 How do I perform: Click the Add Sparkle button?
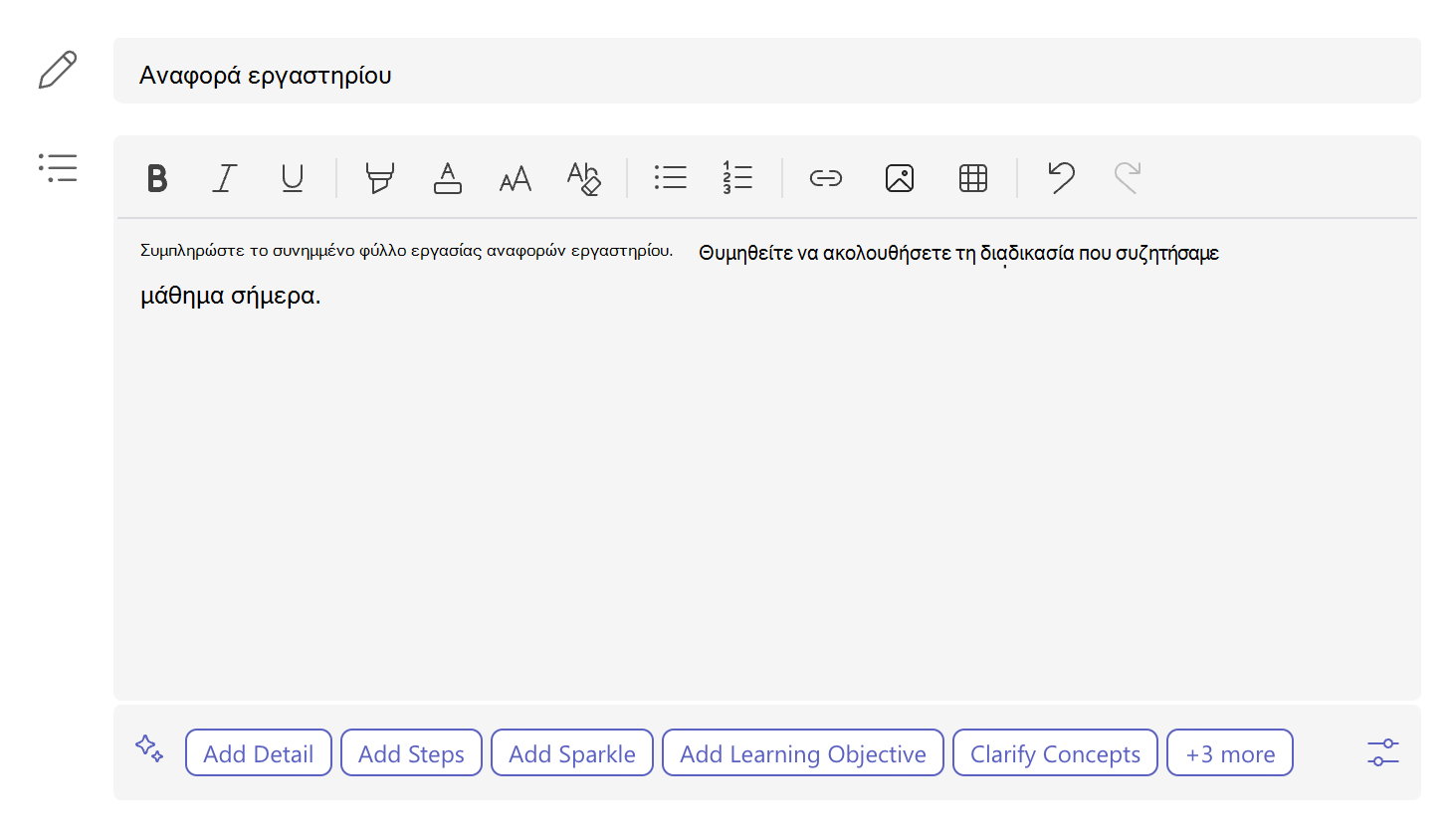click(x=572, y=753)
